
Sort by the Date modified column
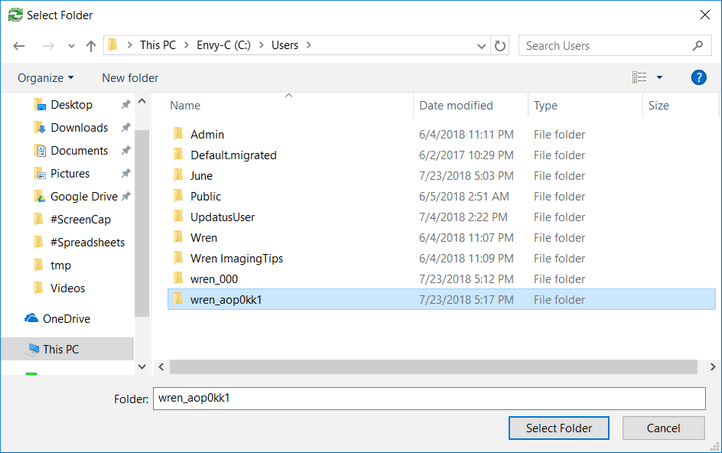458,105
